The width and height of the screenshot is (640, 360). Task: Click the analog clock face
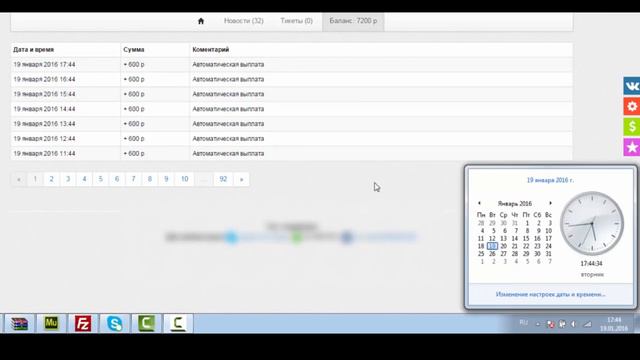pyautogui.click(x=592, y=224)
